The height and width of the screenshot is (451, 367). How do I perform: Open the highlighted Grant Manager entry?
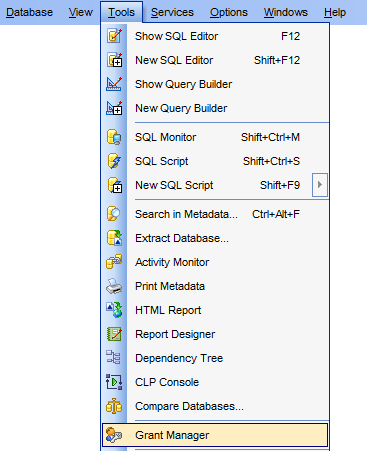coord(215,435)
